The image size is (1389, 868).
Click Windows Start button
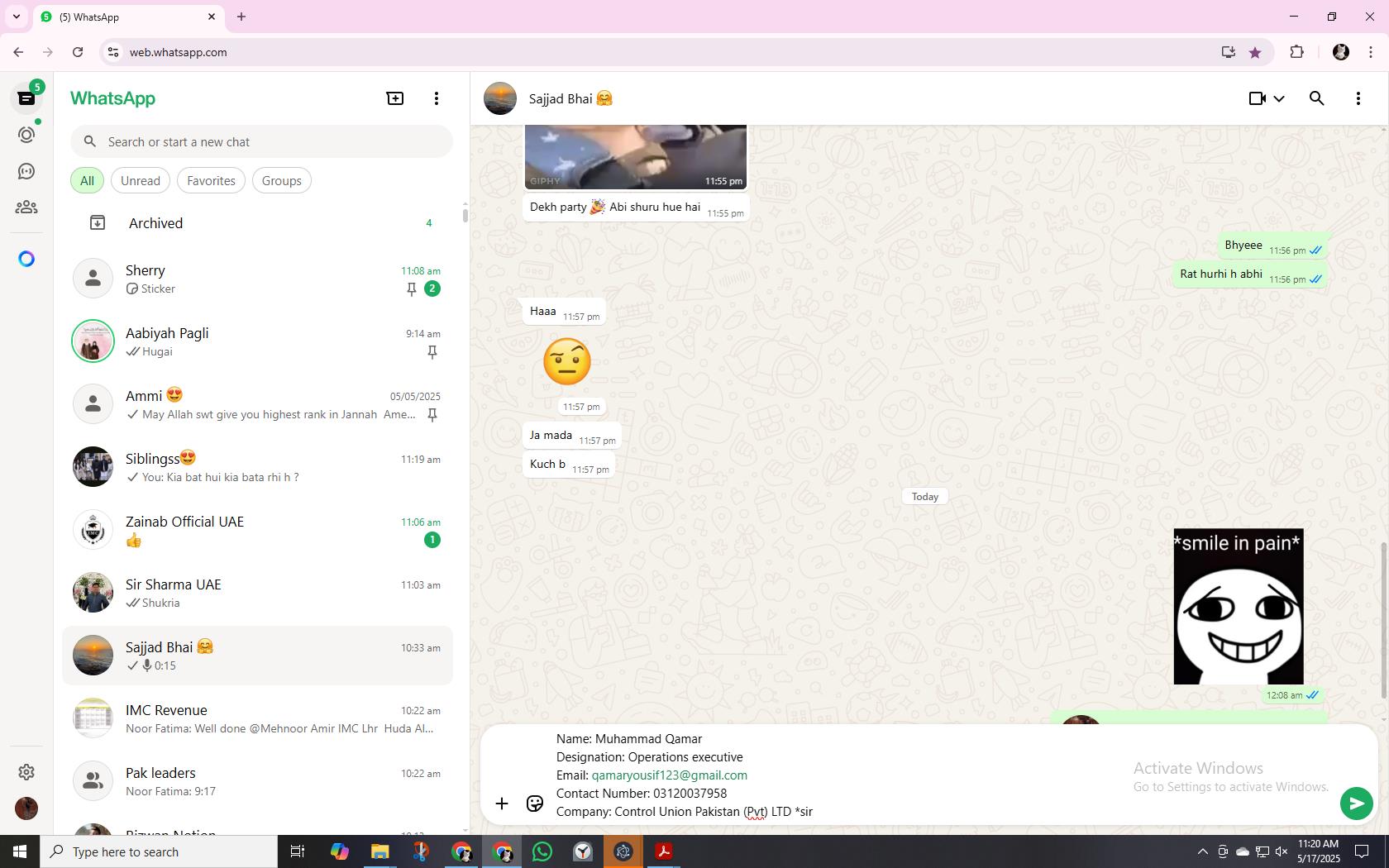(20, 851)
